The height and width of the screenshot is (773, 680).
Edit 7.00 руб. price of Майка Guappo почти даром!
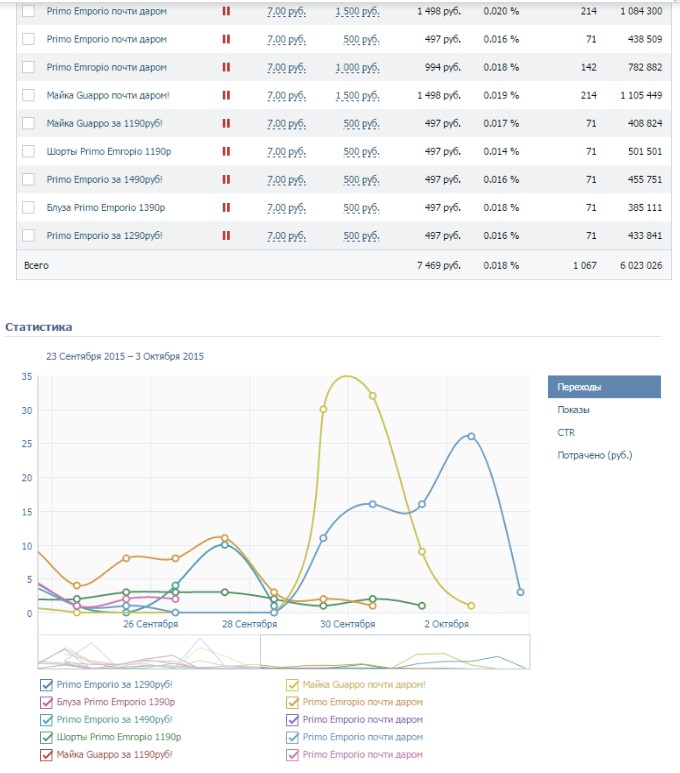[286, 96]
